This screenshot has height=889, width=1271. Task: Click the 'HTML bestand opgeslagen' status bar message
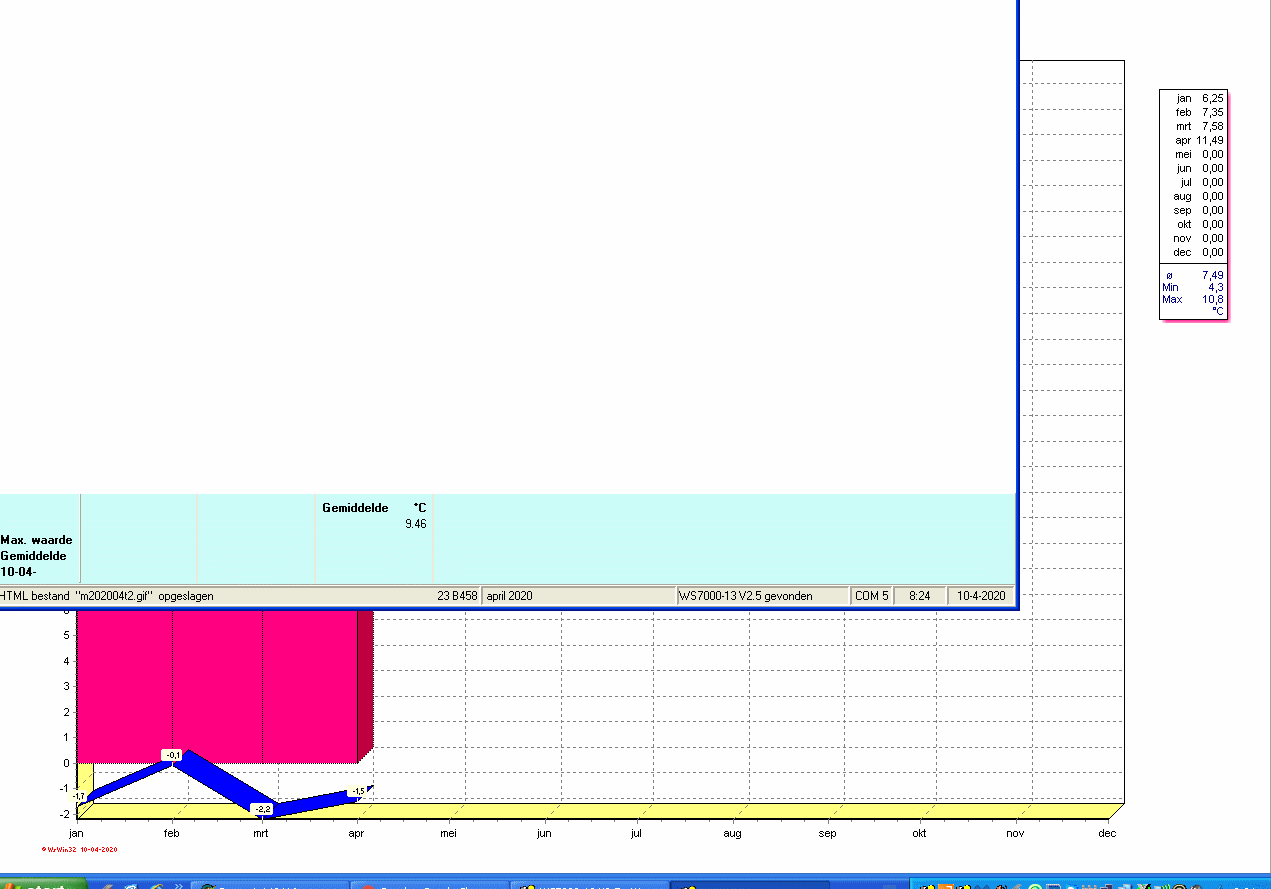pyautogui.click(x=107, y=596)
